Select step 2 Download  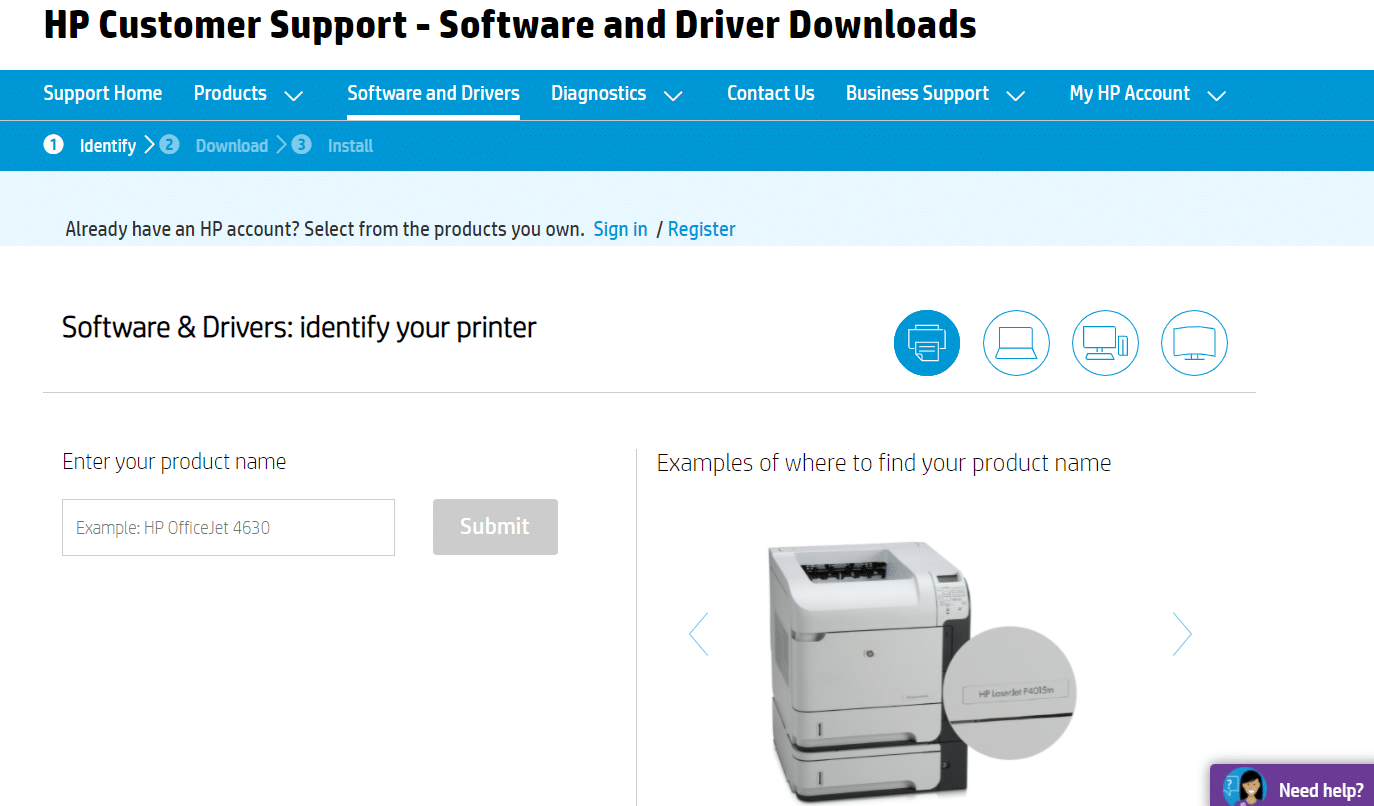[214, 145]
